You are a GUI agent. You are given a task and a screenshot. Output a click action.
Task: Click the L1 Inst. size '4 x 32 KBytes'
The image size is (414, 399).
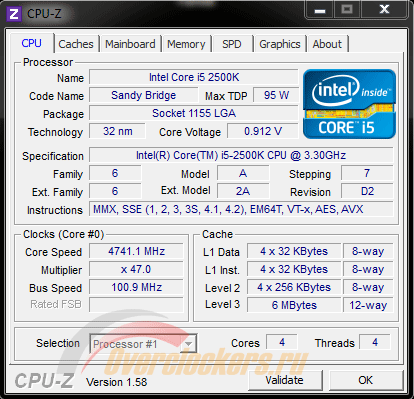click(x=294, y=269)
